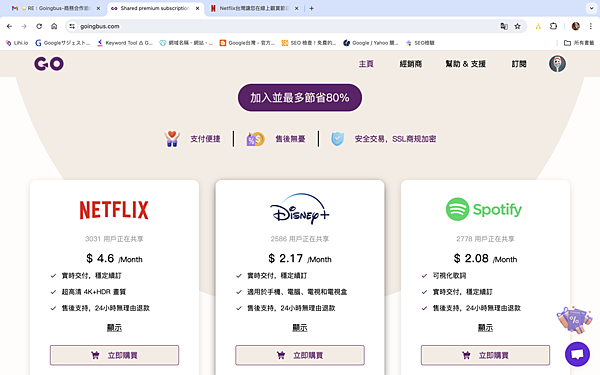This screenshot has height=375, width=600.
Task: Open the browser home page icon
Action: pos(54,26)
